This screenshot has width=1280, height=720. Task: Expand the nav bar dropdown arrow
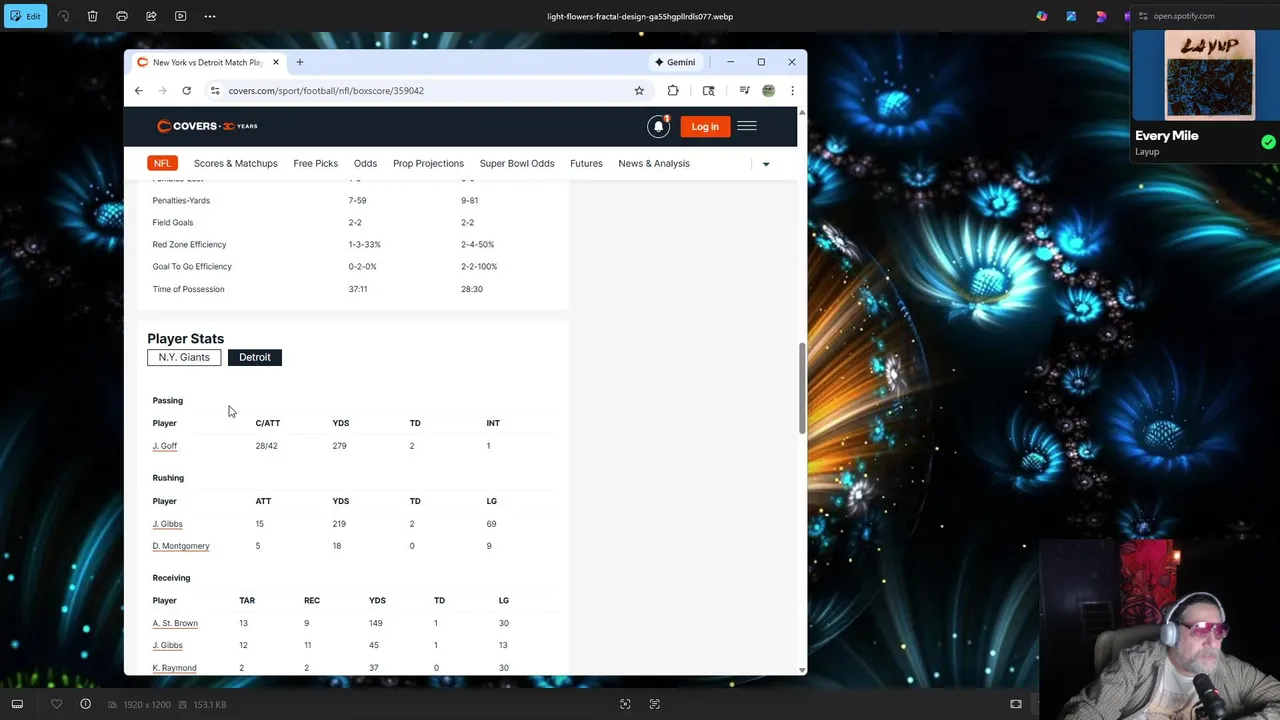click(766, 164)
